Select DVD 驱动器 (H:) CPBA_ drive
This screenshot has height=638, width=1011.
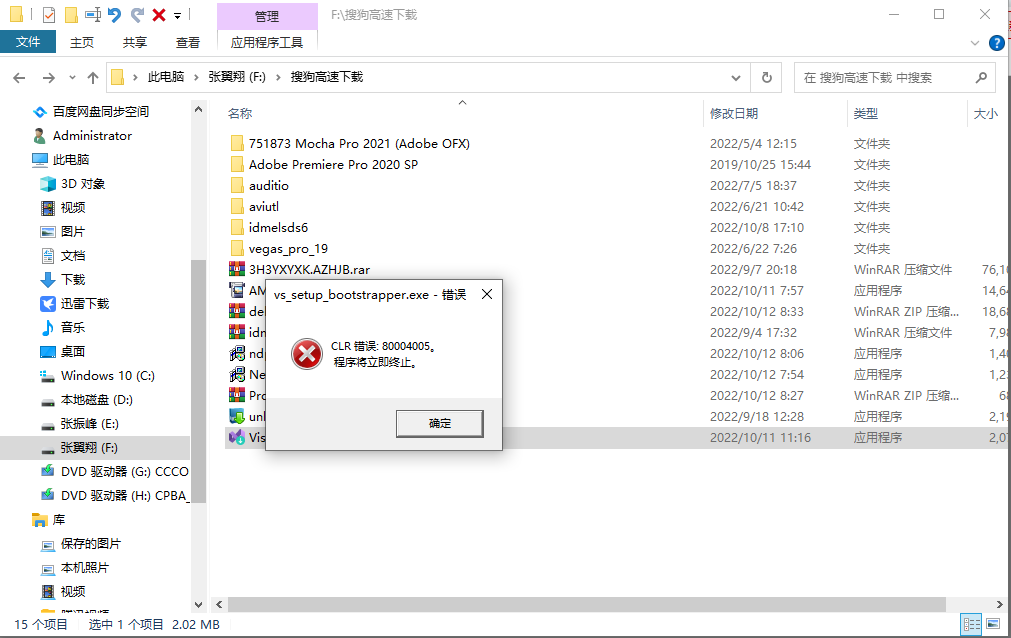pos(125,495)
